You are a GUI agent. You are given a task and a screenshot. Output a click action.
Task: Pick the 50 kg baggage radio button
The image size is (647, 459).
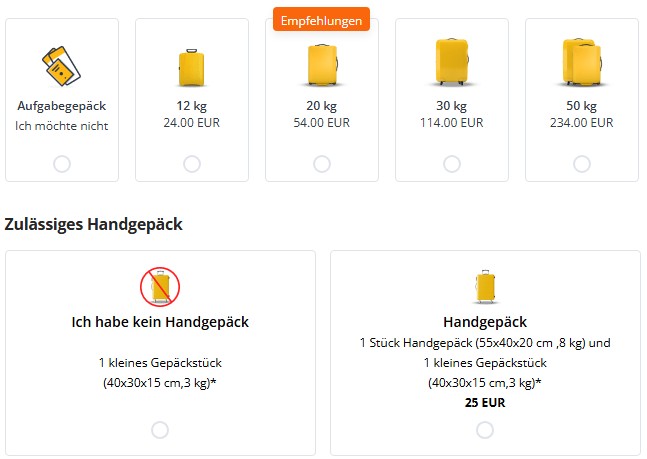[582, 164]
